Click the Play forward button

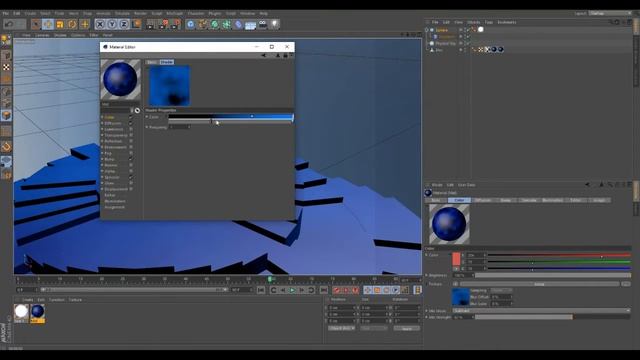coord(292,290)
